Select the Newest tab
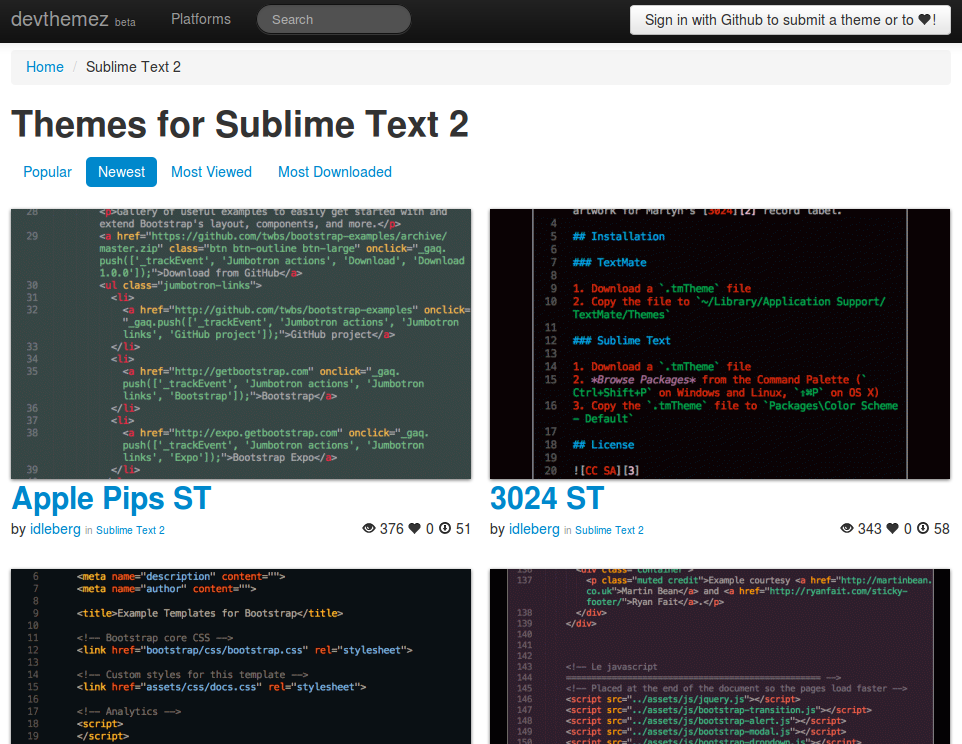Viewport: 962px width, 744px height. (x=121, y=172)
